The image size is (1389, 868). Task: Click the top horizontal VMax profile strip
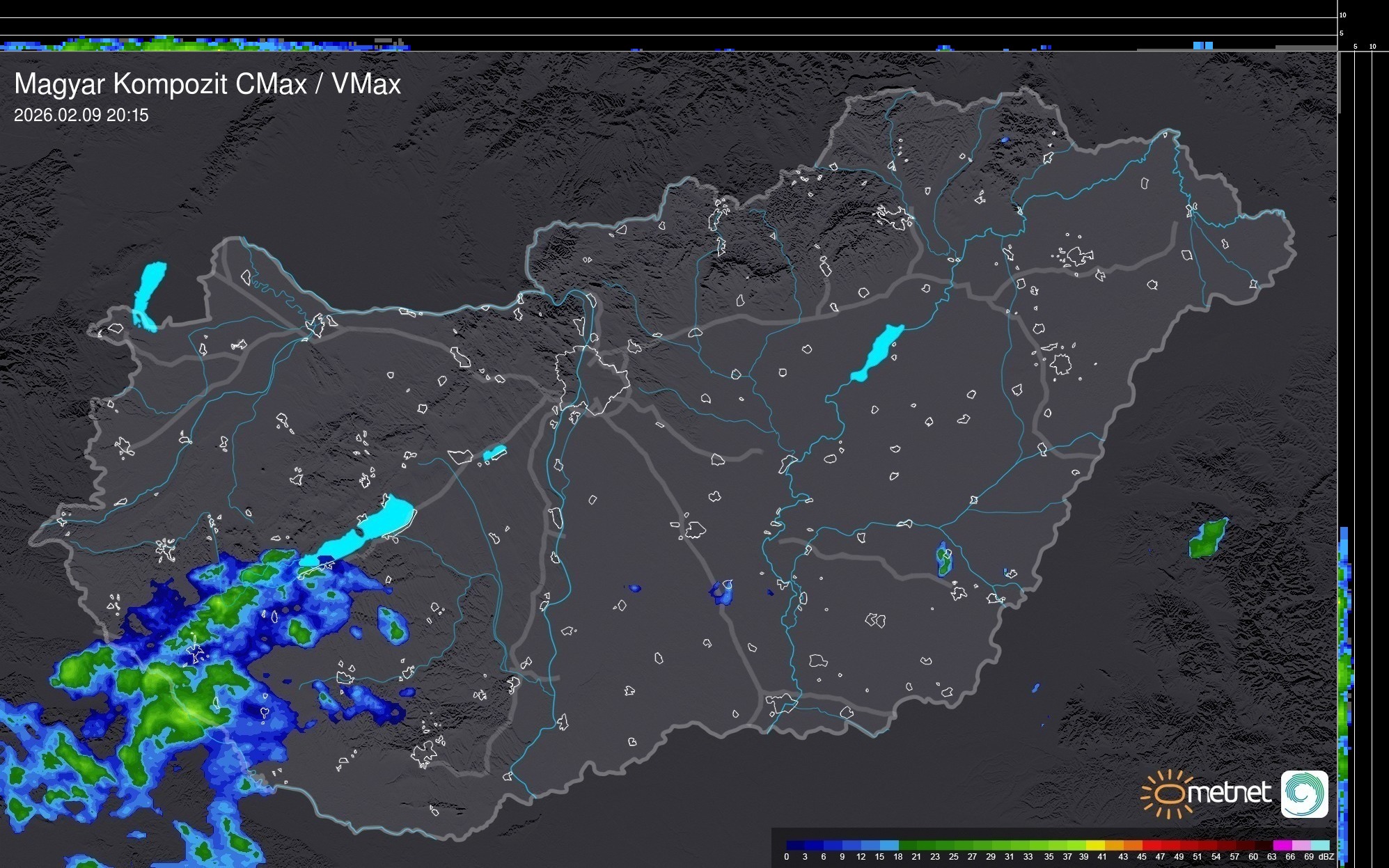coord(209,43)
